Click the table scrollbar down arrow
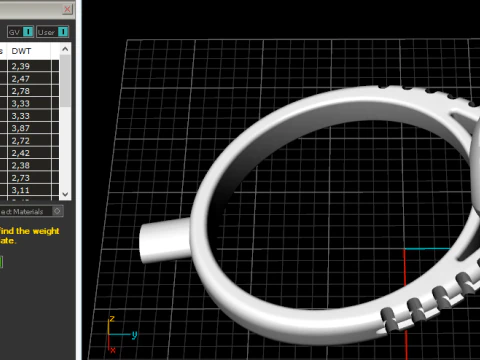Screen dimensions: 480x360 tap(65, 194)
